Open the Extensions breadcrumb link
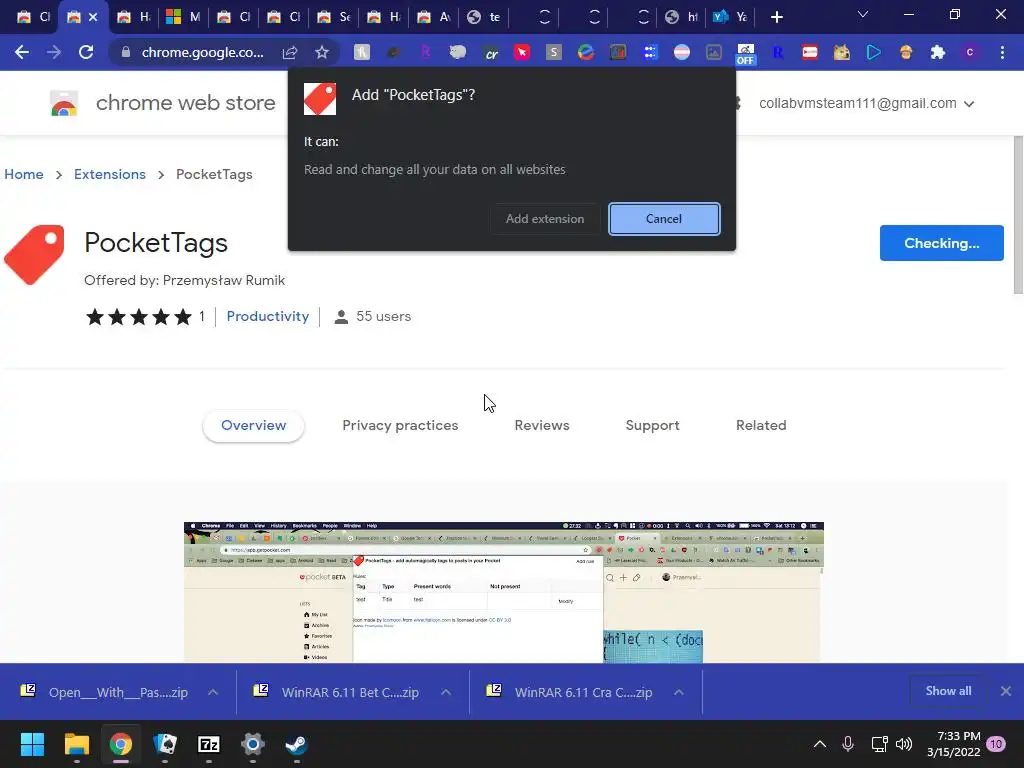 110,174
